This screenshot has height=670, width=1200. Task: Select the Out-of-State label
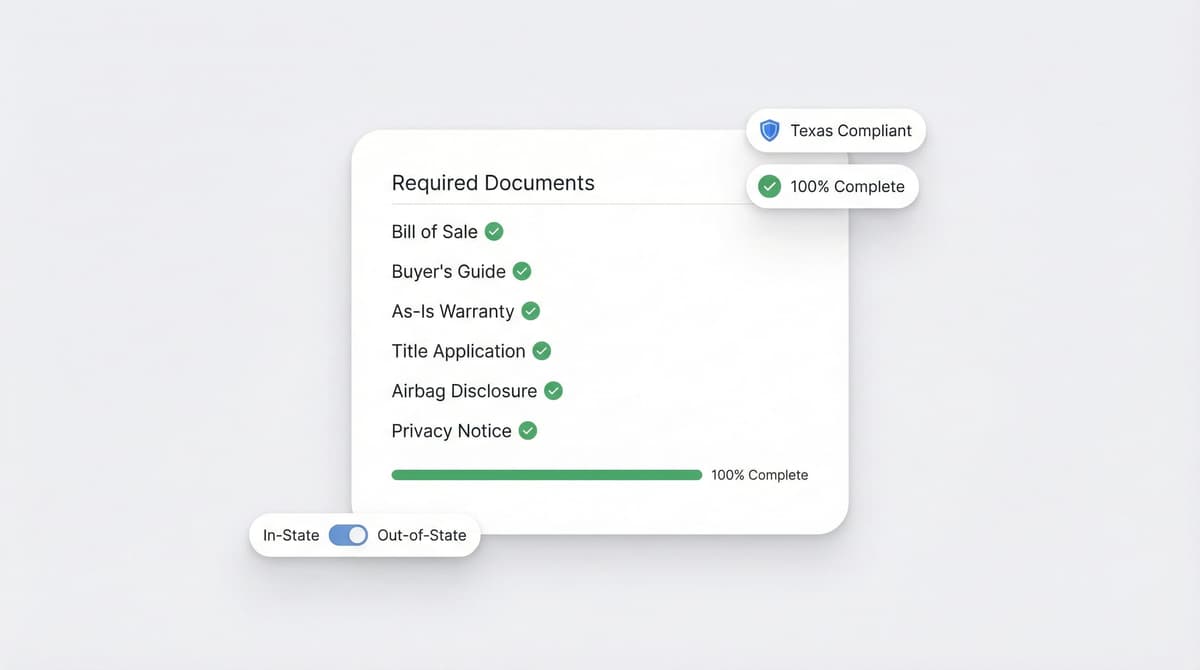(x=421, y=535)
